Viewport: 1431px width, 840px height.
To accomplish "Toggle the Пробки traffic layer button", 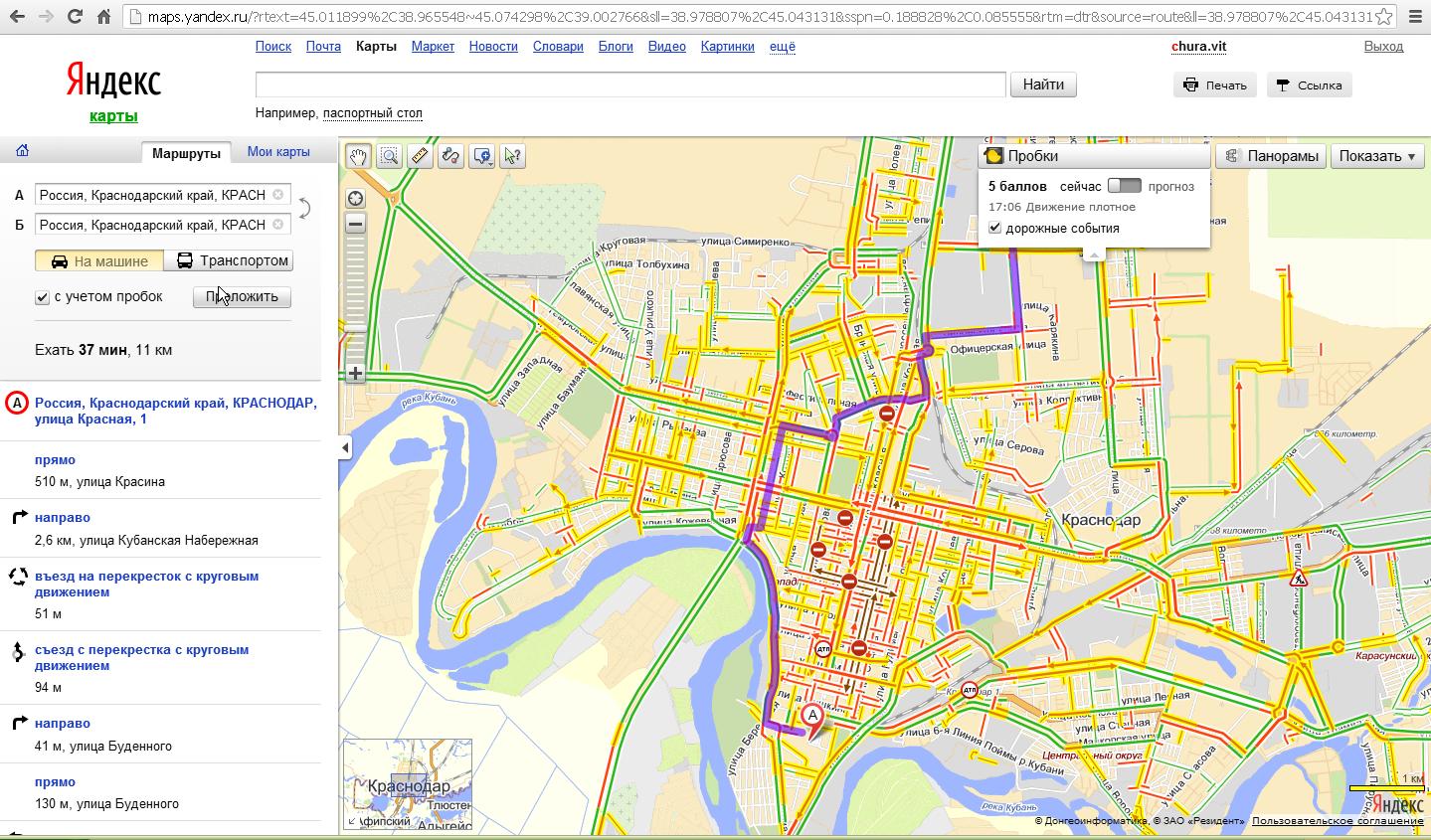I will (x=1094, y=156).
